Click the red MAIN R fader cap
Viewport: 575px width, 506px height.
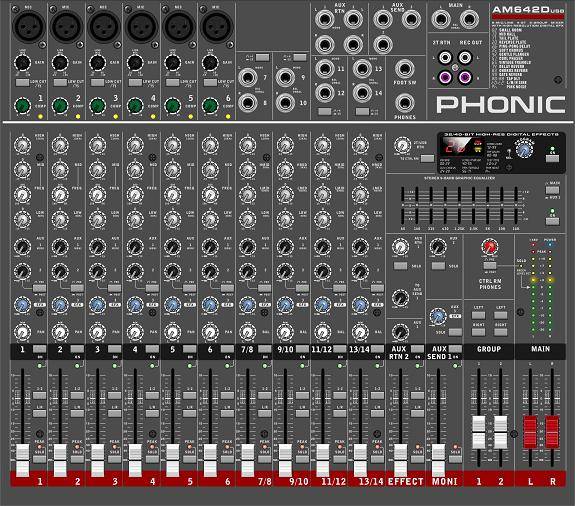tap(552, 432)
